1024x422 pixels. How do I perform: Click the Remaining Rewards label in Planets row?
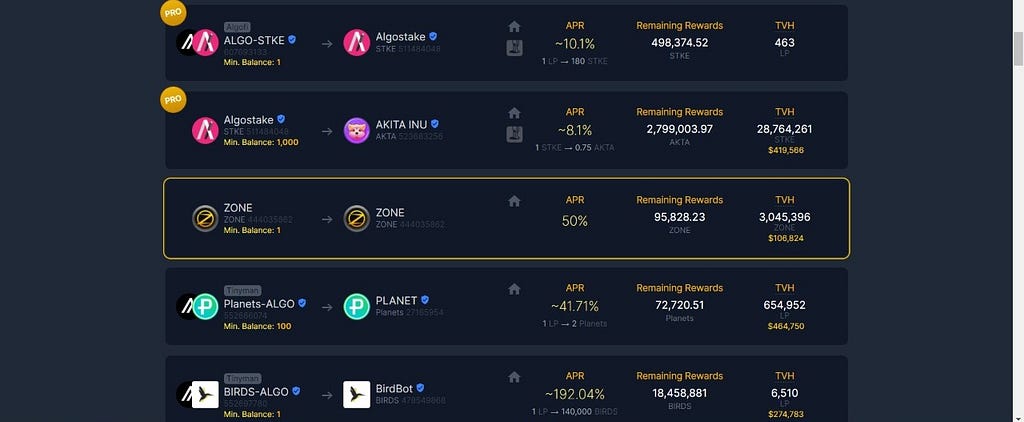680,288
